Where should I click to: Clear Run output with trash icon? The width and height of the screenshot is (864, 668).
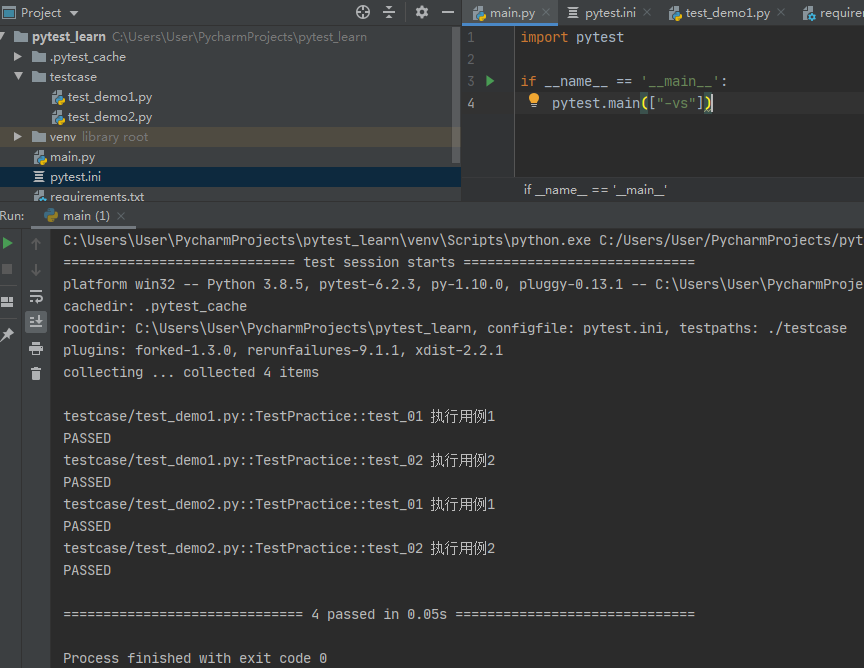click(x=36, y=374)
